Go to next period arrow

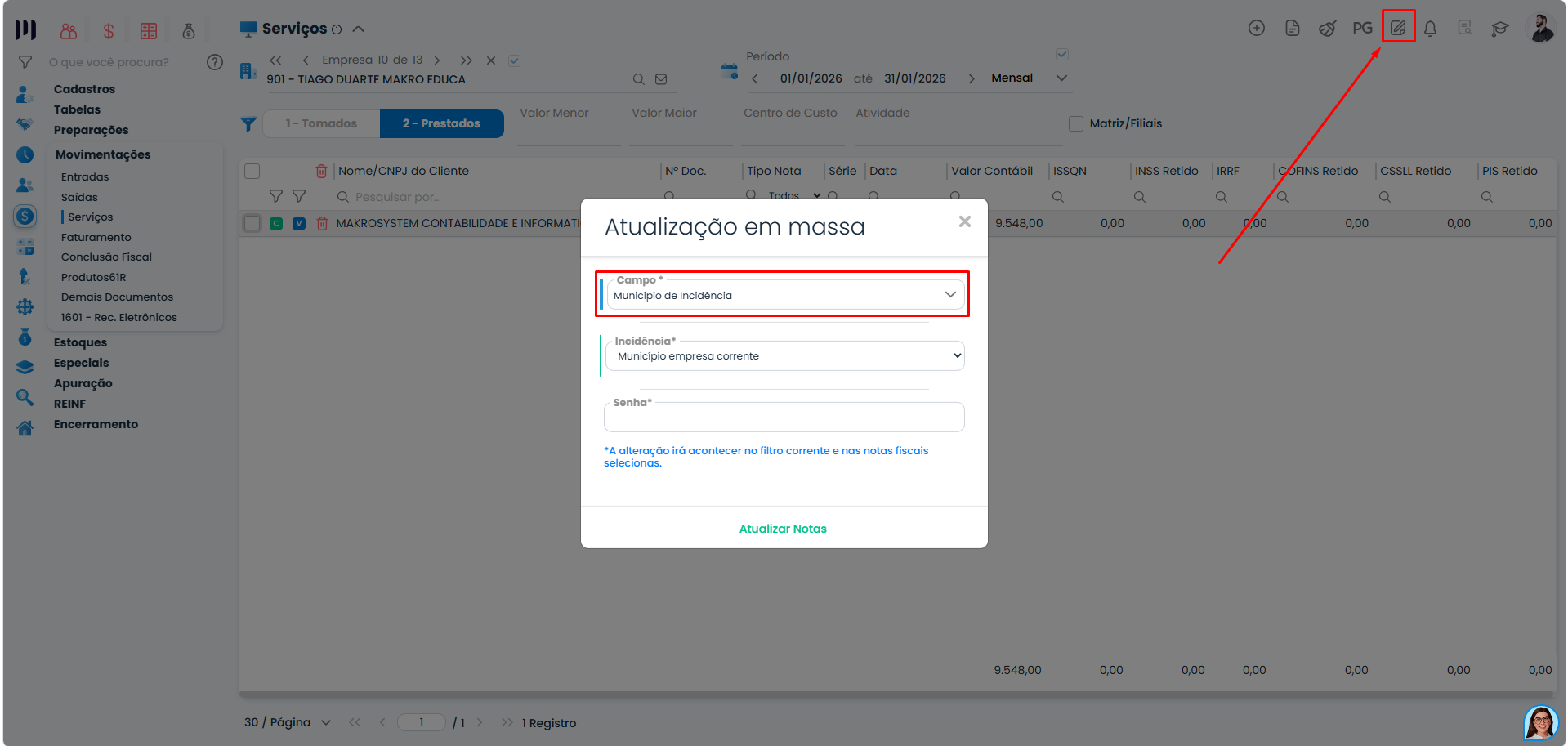coord(972,78)
